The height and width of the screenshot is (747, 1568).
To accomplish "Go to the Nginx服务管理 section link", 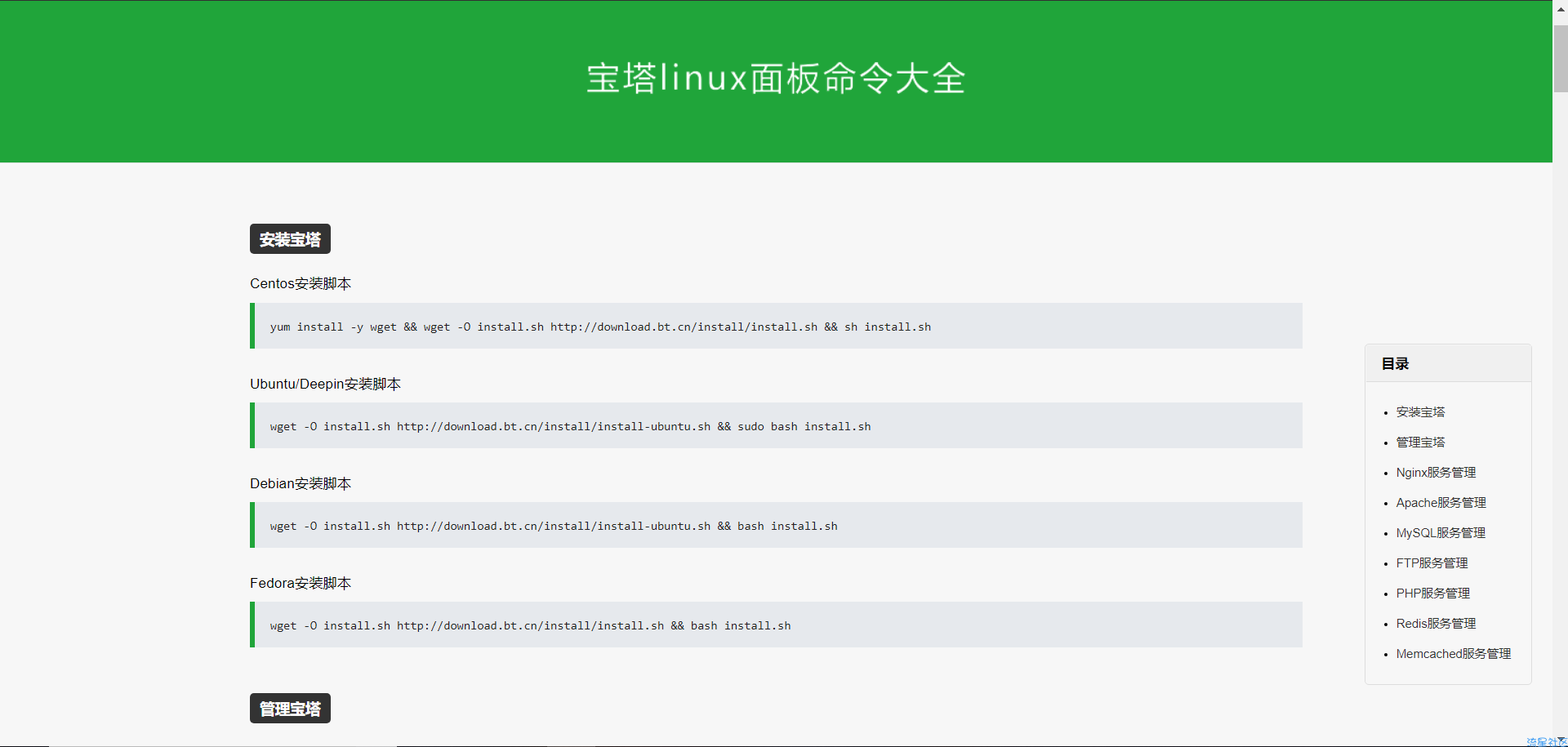I will [1436, 473].
